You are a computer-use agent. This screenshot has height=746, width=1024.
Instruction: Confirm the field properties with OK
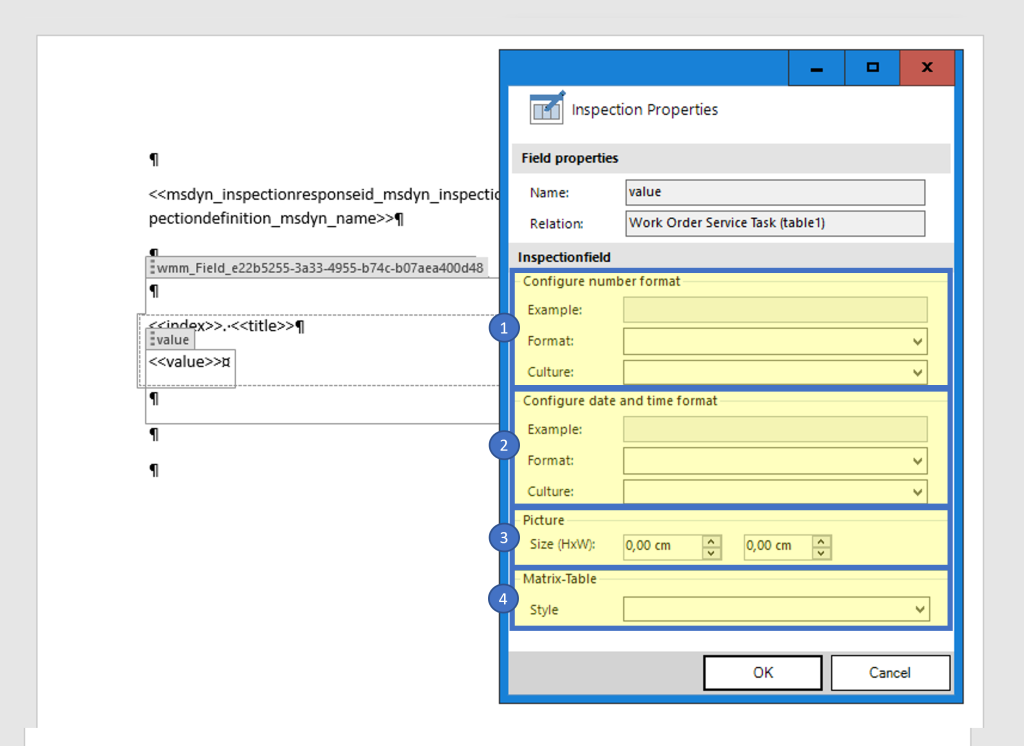762,672
